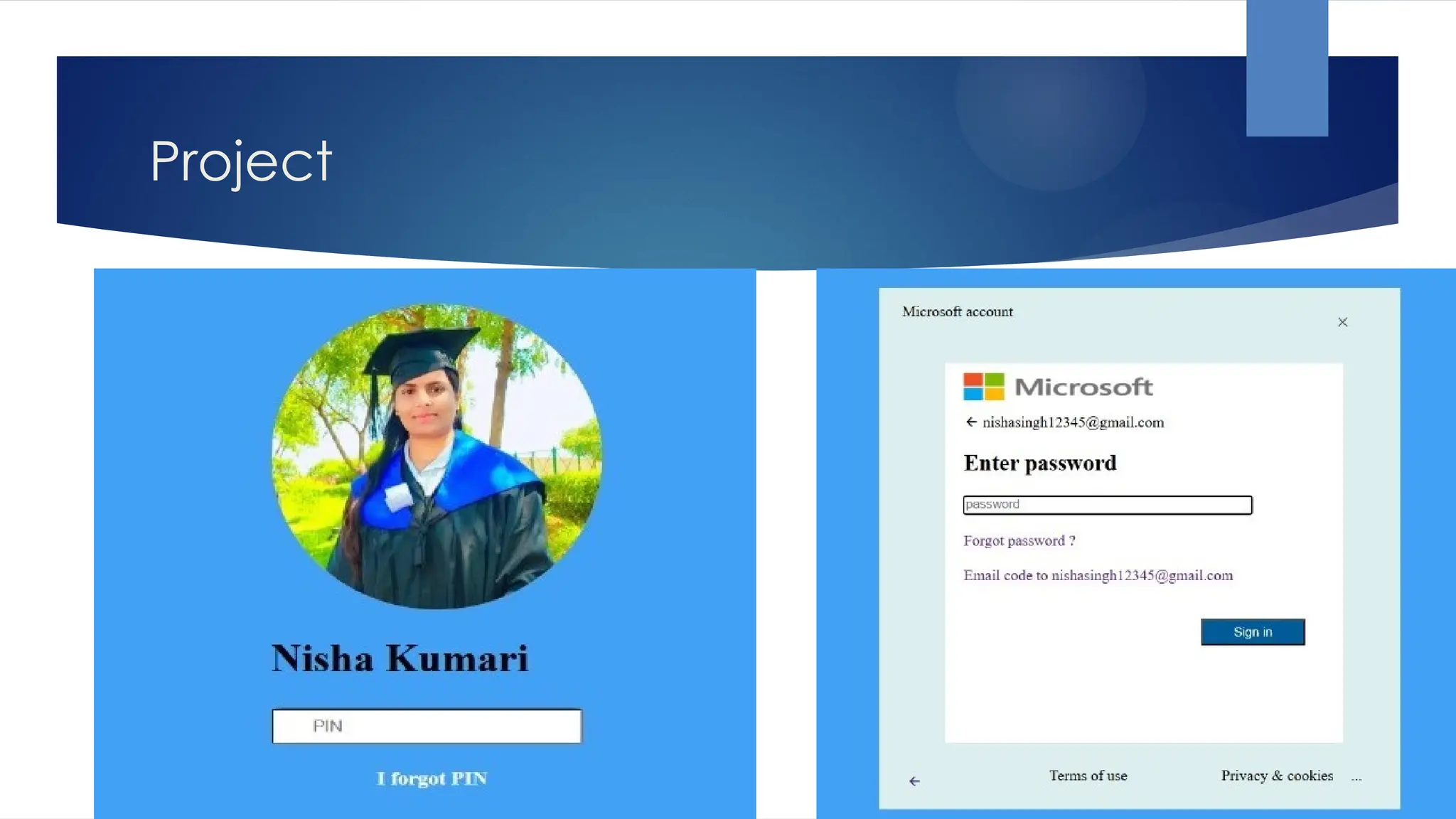The image size is (1456, 819).
Task: Choose 'Email code to nishasingh12345@gmail.com' link
Action: point(1098,576)
